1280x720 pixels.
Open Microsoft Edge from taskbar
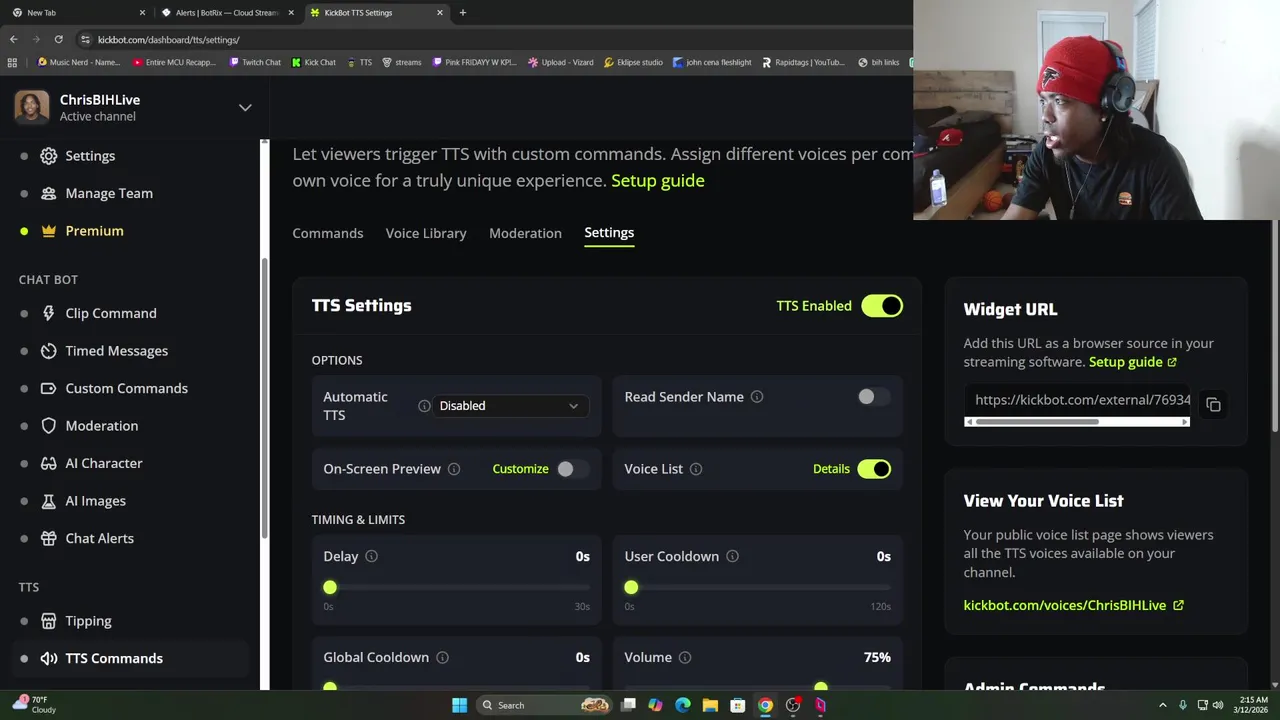click(683, 705)
